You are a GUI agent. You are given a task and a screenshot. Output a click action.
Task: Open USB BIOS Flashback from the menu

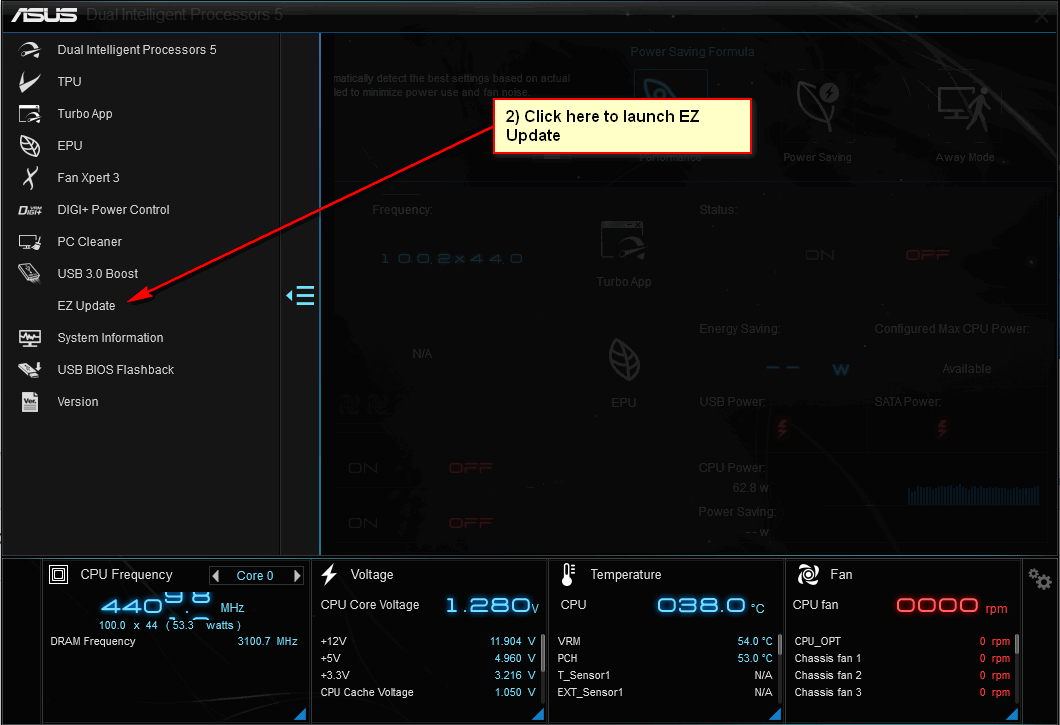[116, 370]
